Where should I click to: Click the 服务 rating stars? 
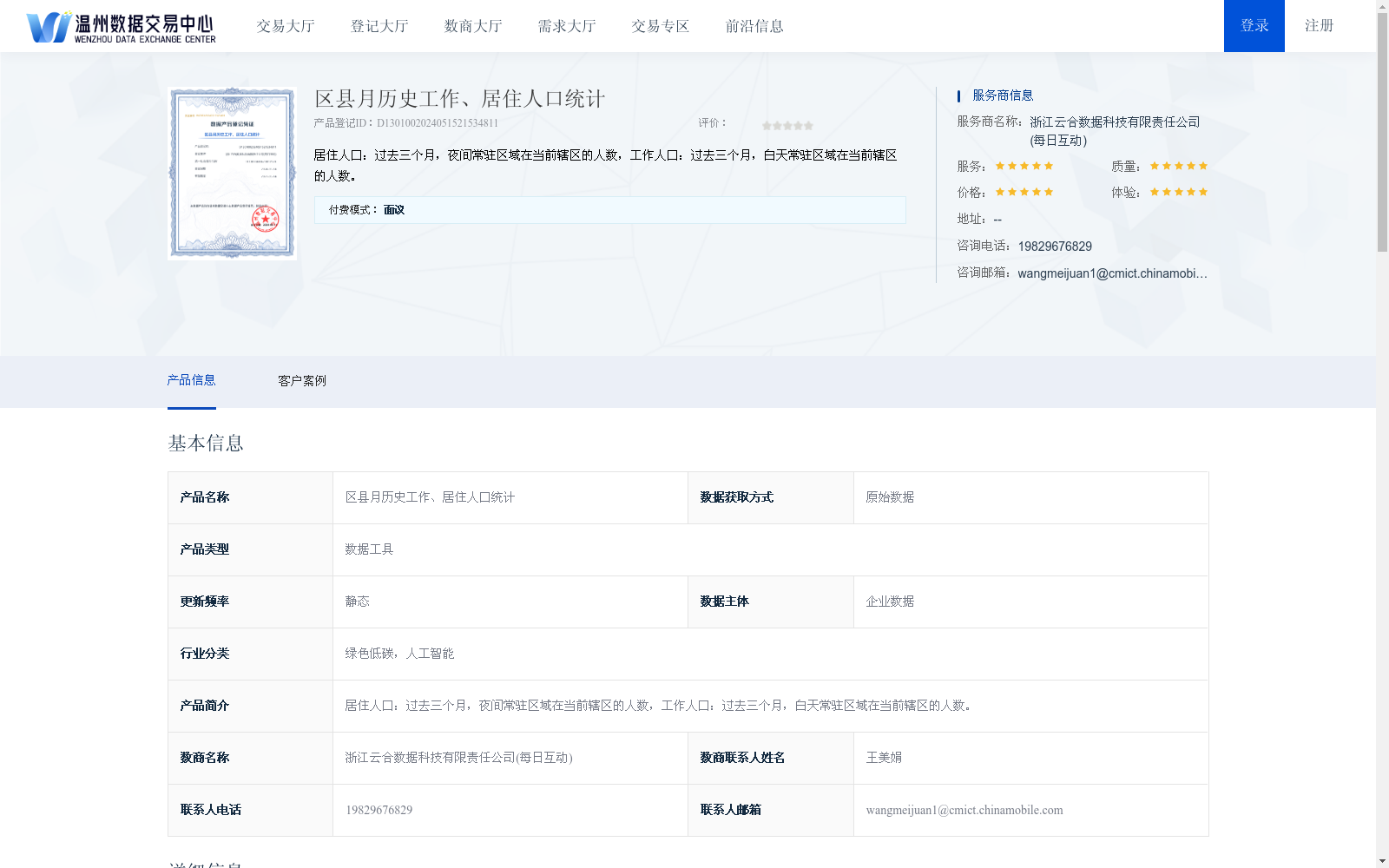click(1024, 166)
